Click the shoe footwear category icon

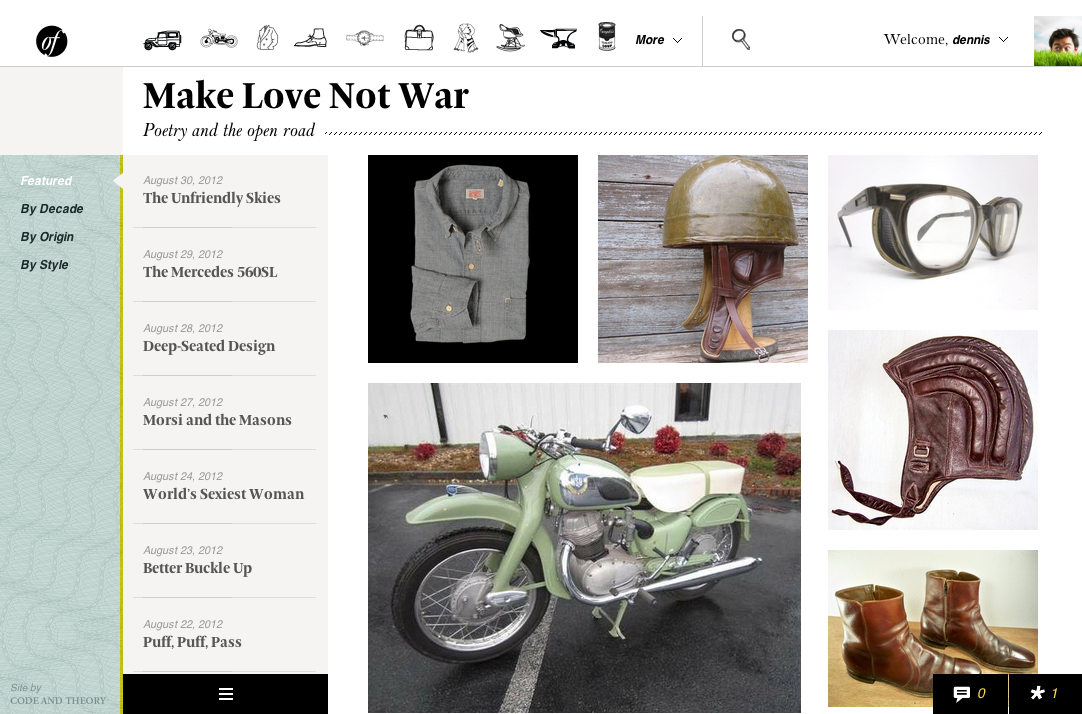pyautogui.click(x=311, y=39)
